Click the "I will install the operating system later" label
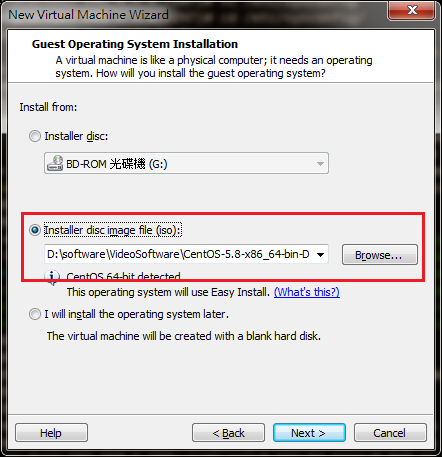Screen dimensions: 442x457 click(137, 314)
